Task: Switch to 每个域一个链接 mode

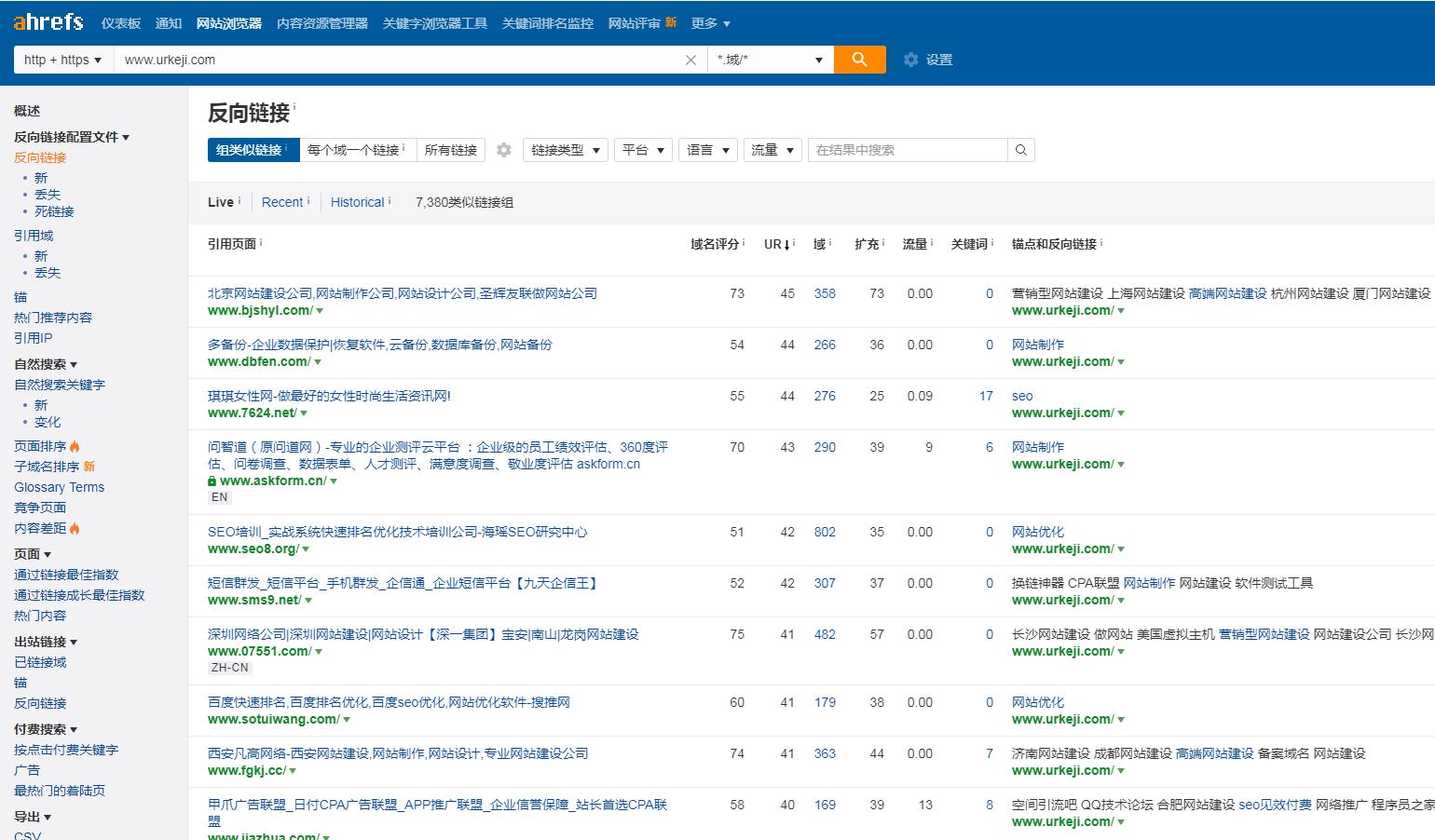Action: click(x=355, y=150)
